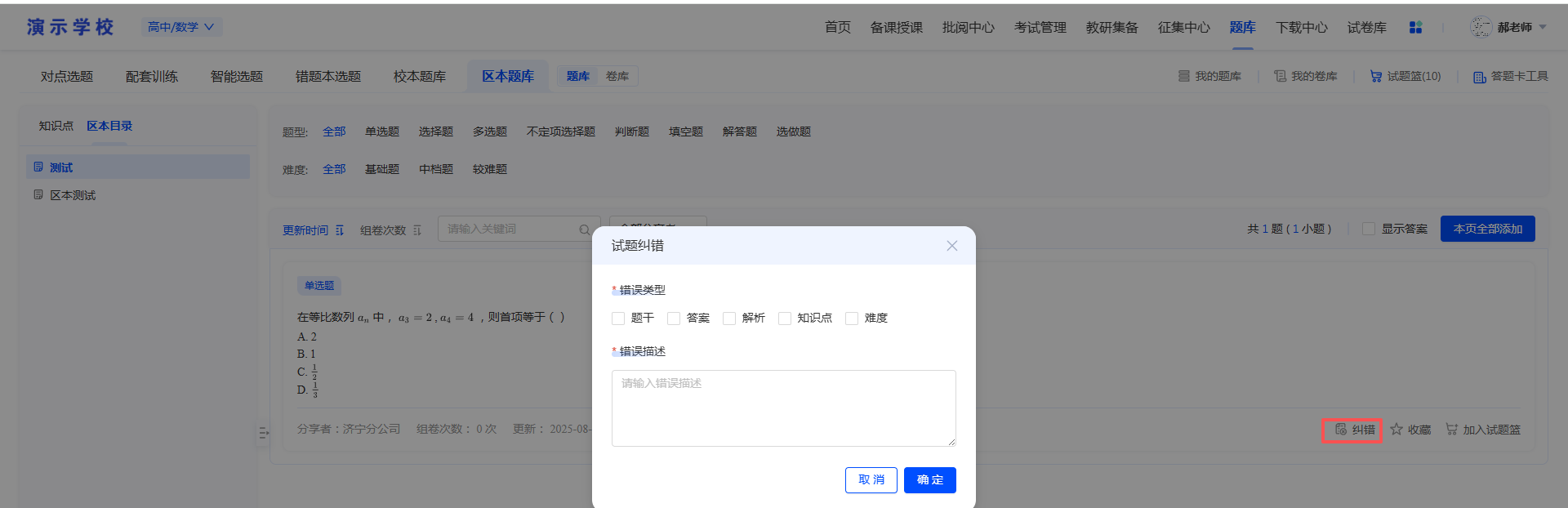Screen dimensions: 1568x508
Task: Open the 考试管理 menu item
Action: point(1040,27)
